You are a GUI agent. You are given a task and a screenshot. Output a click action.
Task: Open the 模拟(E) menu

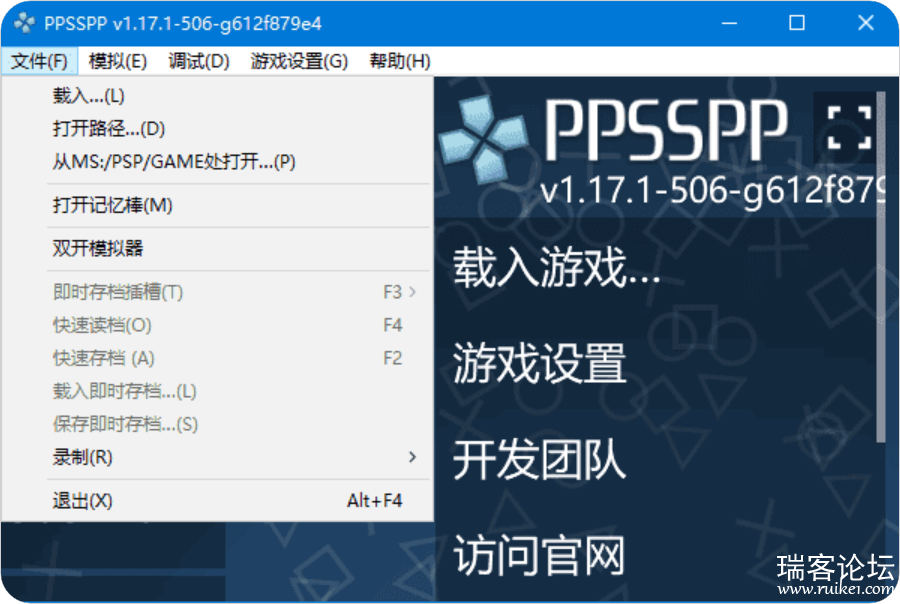tap(118, 61)
